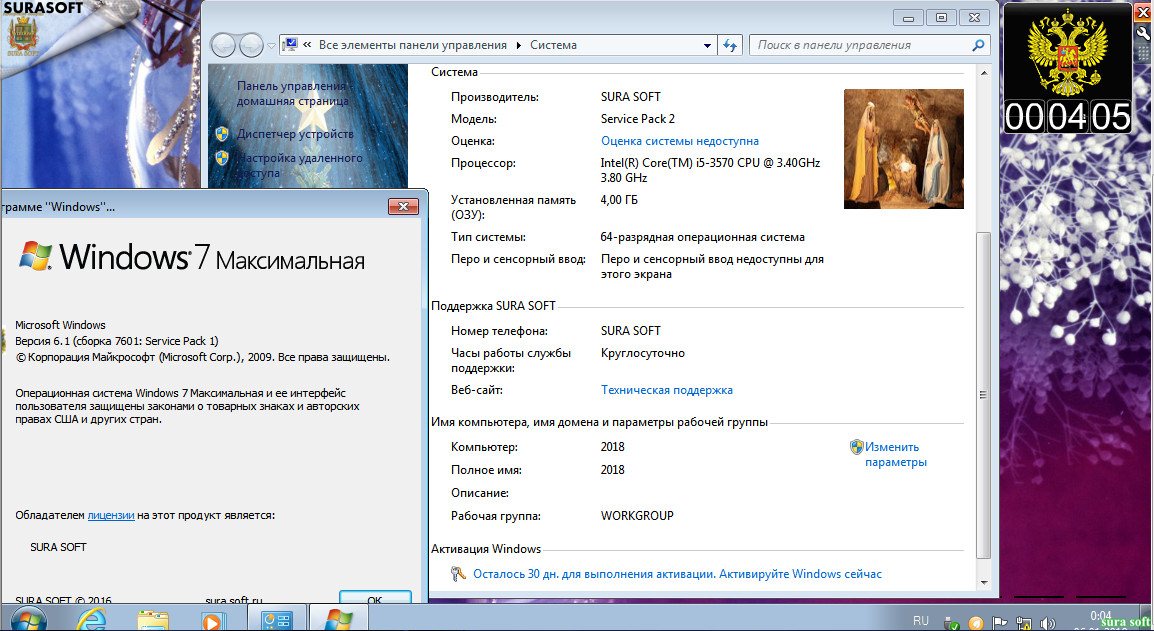Open the RU language indicator
Viewport: 1154px width, 631px height.
coord(921,621)
